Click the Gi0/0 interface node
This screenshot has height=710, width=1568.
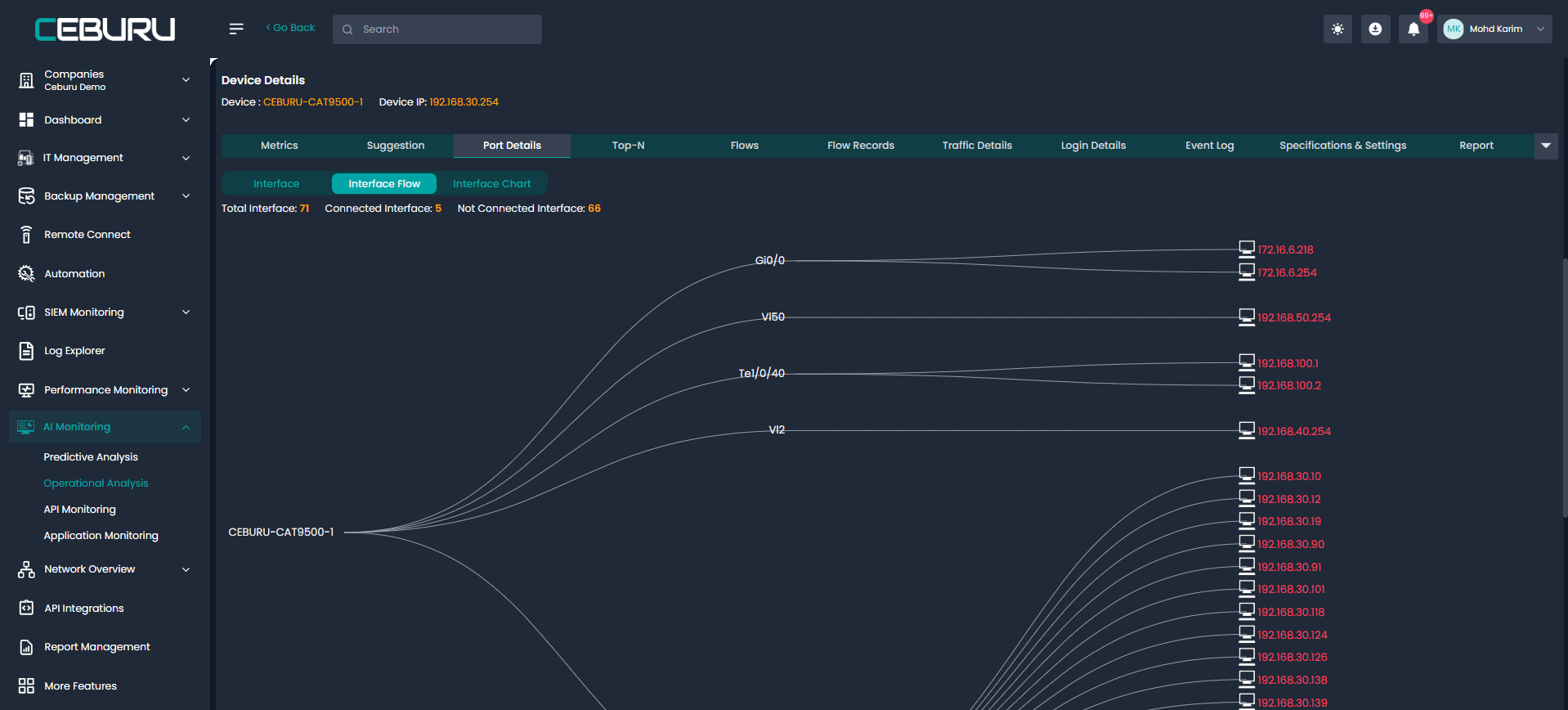pyautogui.click(x=769, y=260)
